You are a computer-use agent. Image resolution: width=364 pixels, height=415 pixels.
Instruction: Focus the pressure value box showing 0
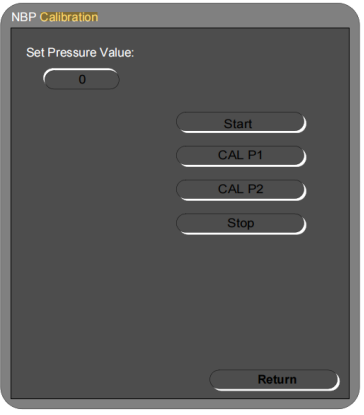click(x=81, y=79)
